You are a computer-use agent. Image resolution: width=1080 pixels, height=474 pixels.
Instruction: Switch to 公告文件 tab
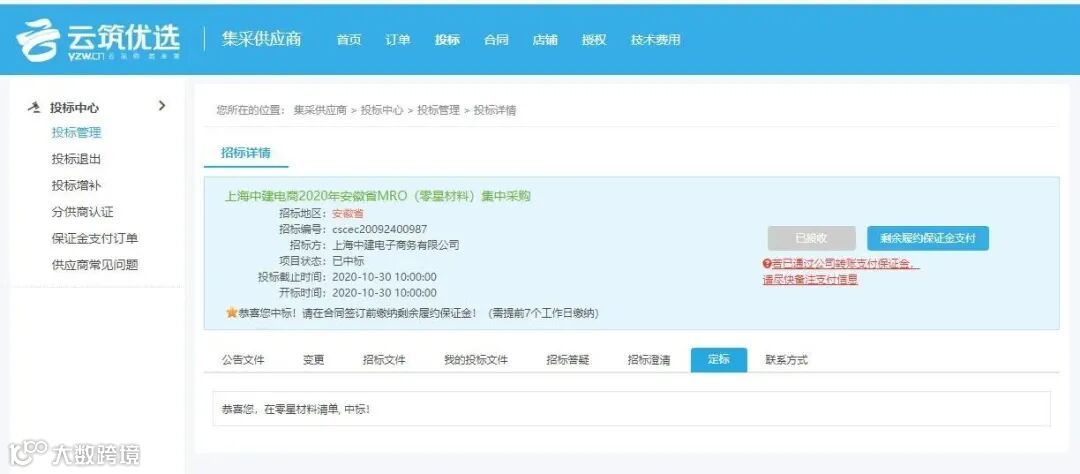click(x=242, y=360)
